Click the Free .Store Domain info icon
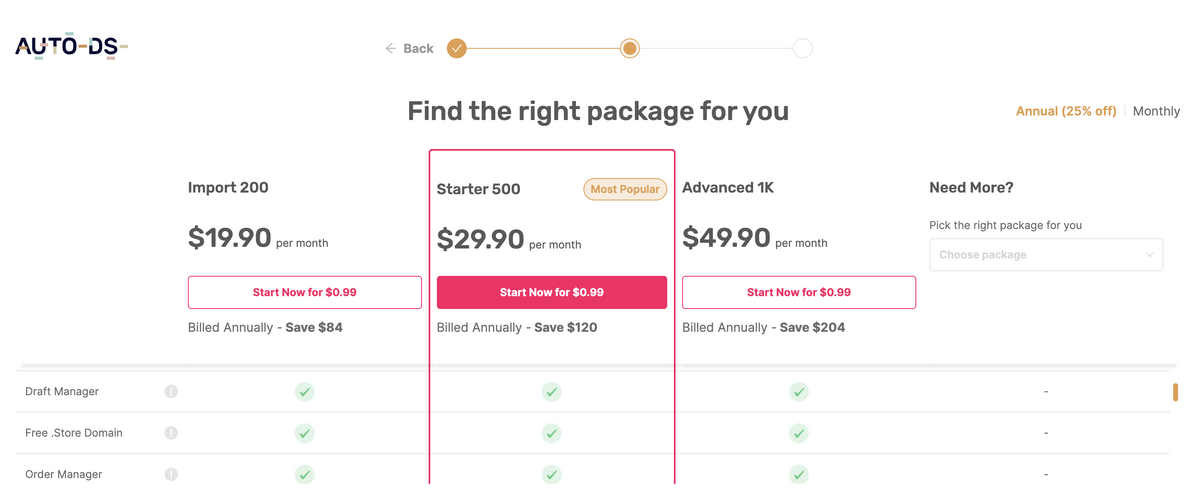The width and height of the screenshot is (1200, 497). [x=171, y=433]
